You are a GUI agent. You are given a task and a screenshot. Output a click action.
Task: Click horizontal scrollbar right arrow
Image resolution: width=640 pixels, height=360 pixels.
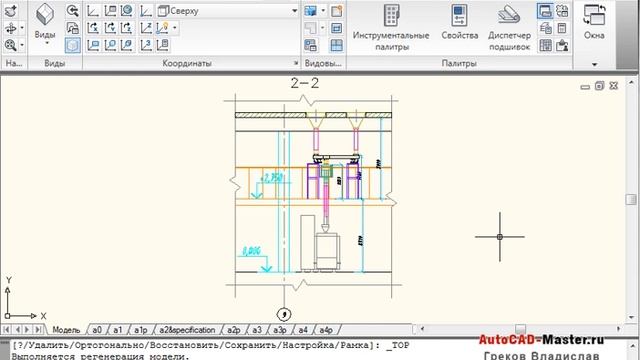pyautogui.click(x=618, y=329)
